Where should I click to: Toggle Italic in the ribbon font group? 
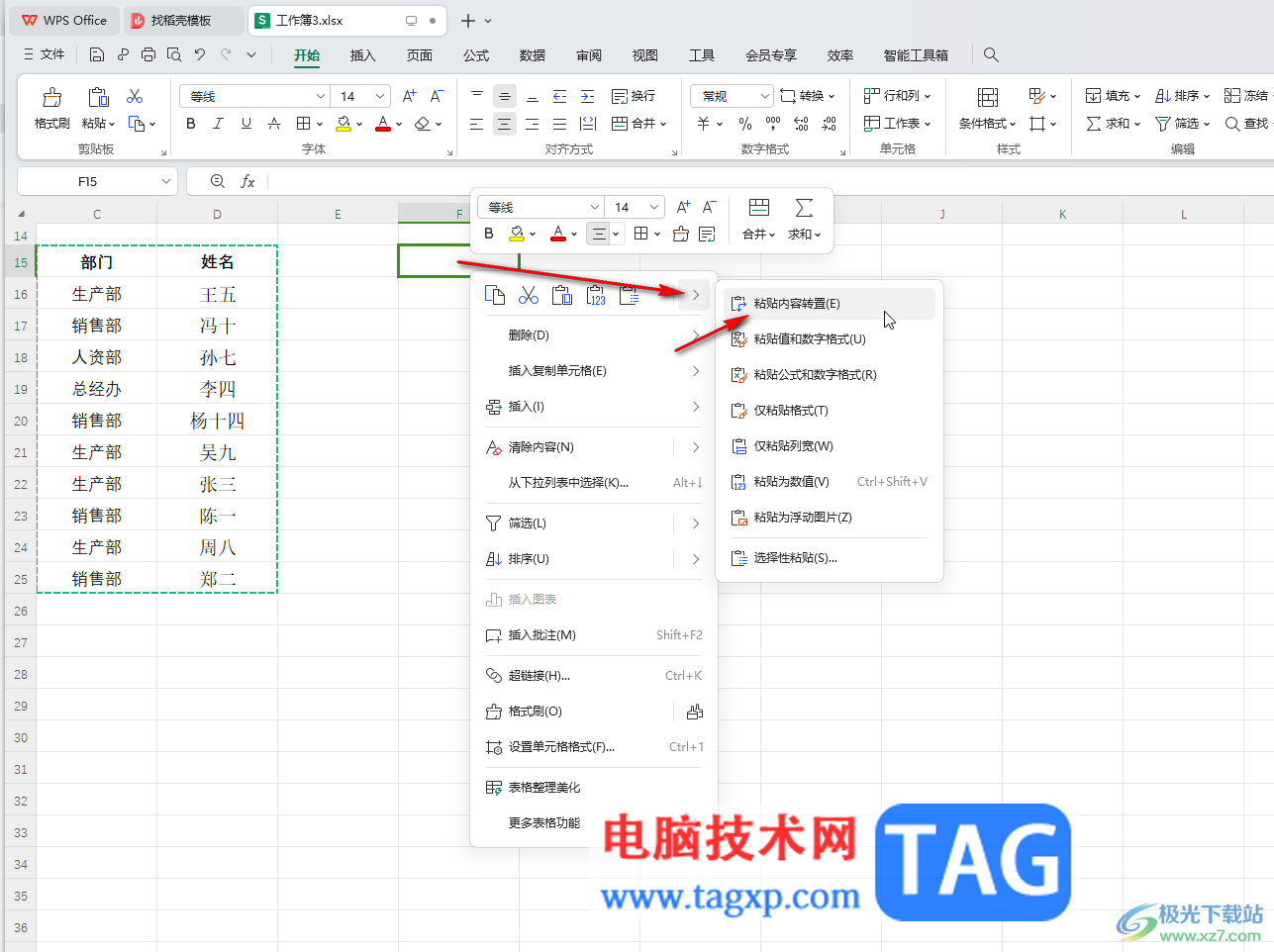pos(219,124)
